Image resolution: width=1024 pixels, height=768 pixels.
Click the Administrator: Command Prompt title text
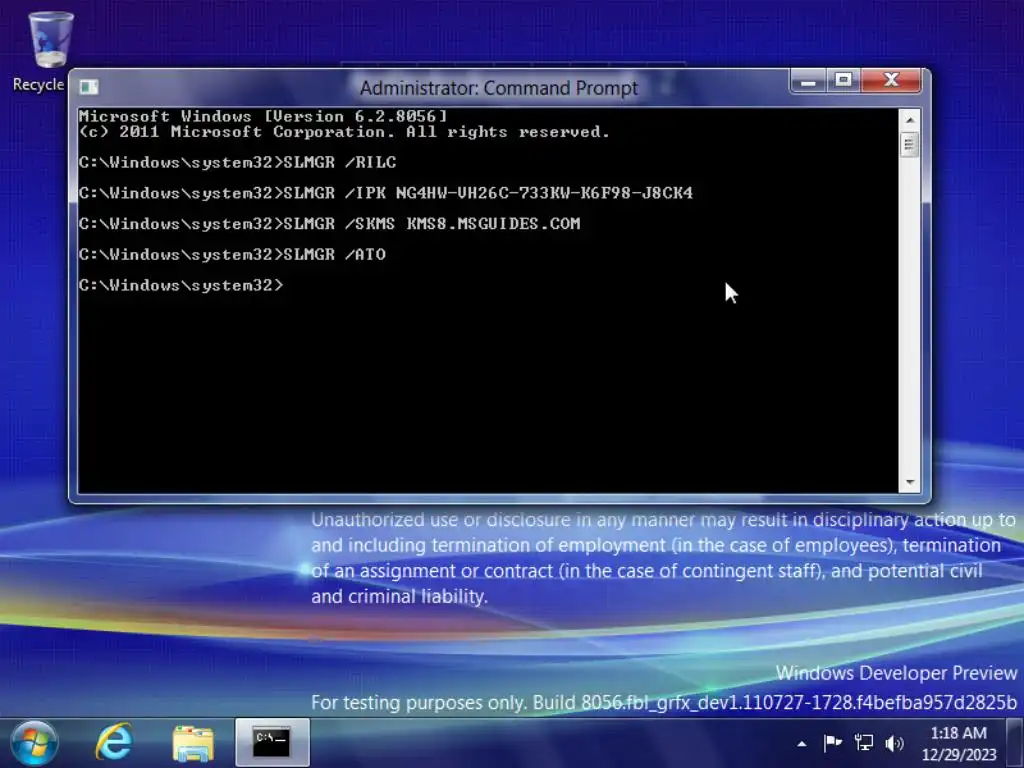click(x=499, y=88)
